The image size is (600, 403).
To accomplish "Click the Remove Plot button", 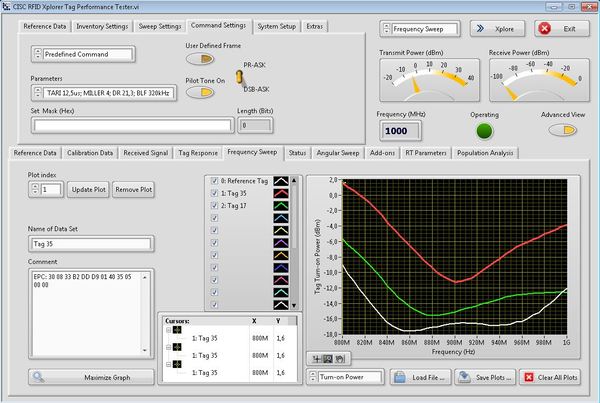I will pos(132,189).
